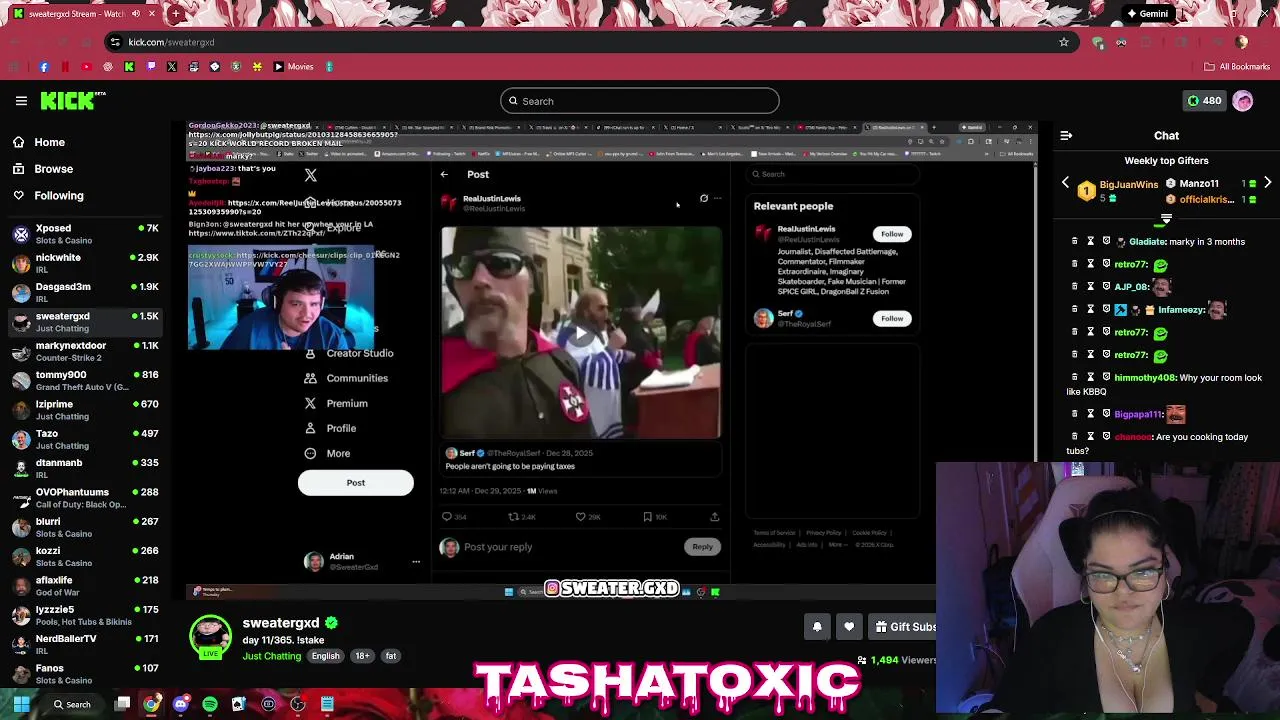
Task: Click BigJuanWins top gifter name
Action: point(1129,184)
